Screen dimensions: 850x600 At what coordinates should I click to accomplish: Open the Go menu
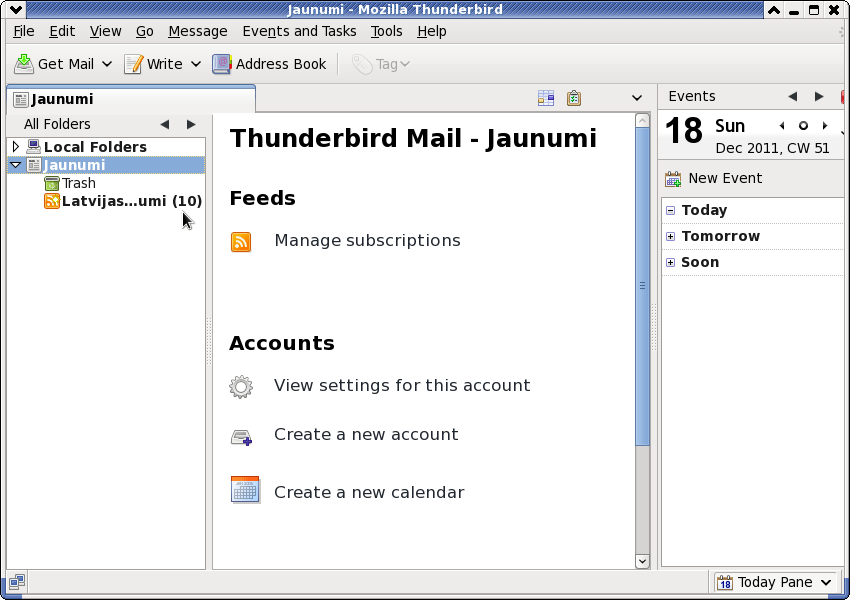pos(144,31)
